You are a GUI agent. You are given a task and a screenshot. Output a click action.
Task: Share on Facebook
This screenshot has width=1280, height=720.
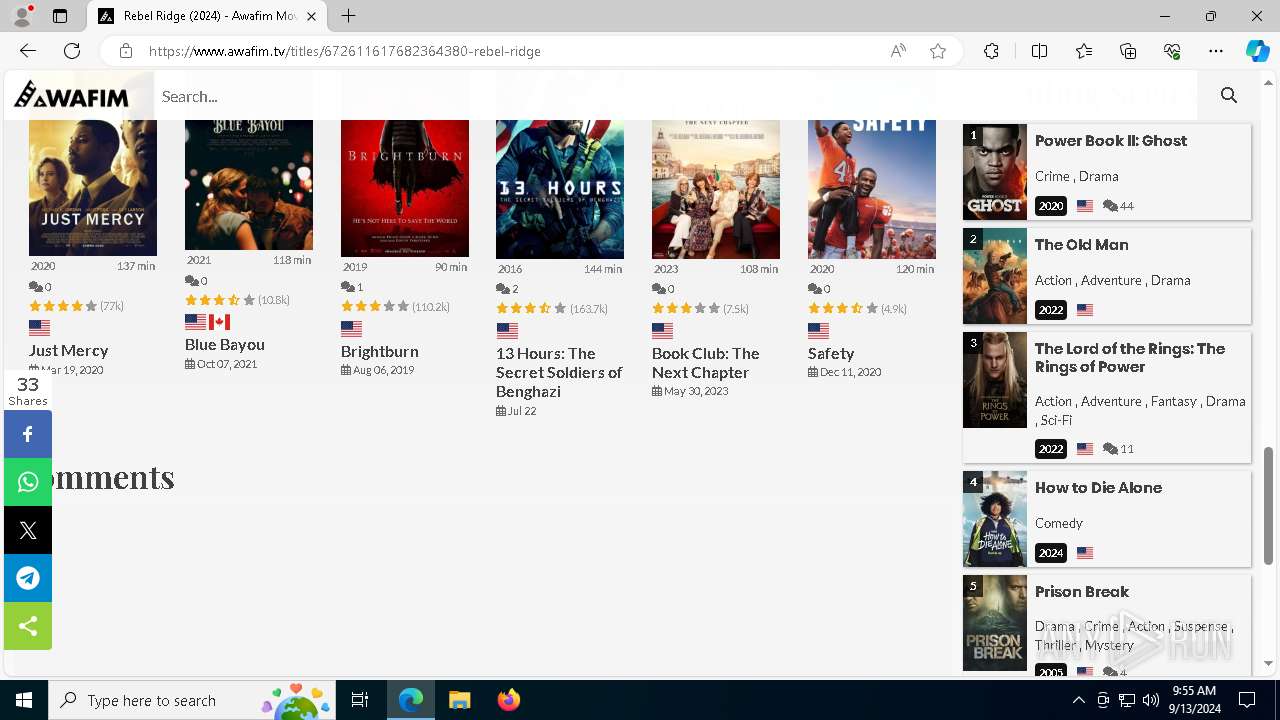tap(28, 434)
